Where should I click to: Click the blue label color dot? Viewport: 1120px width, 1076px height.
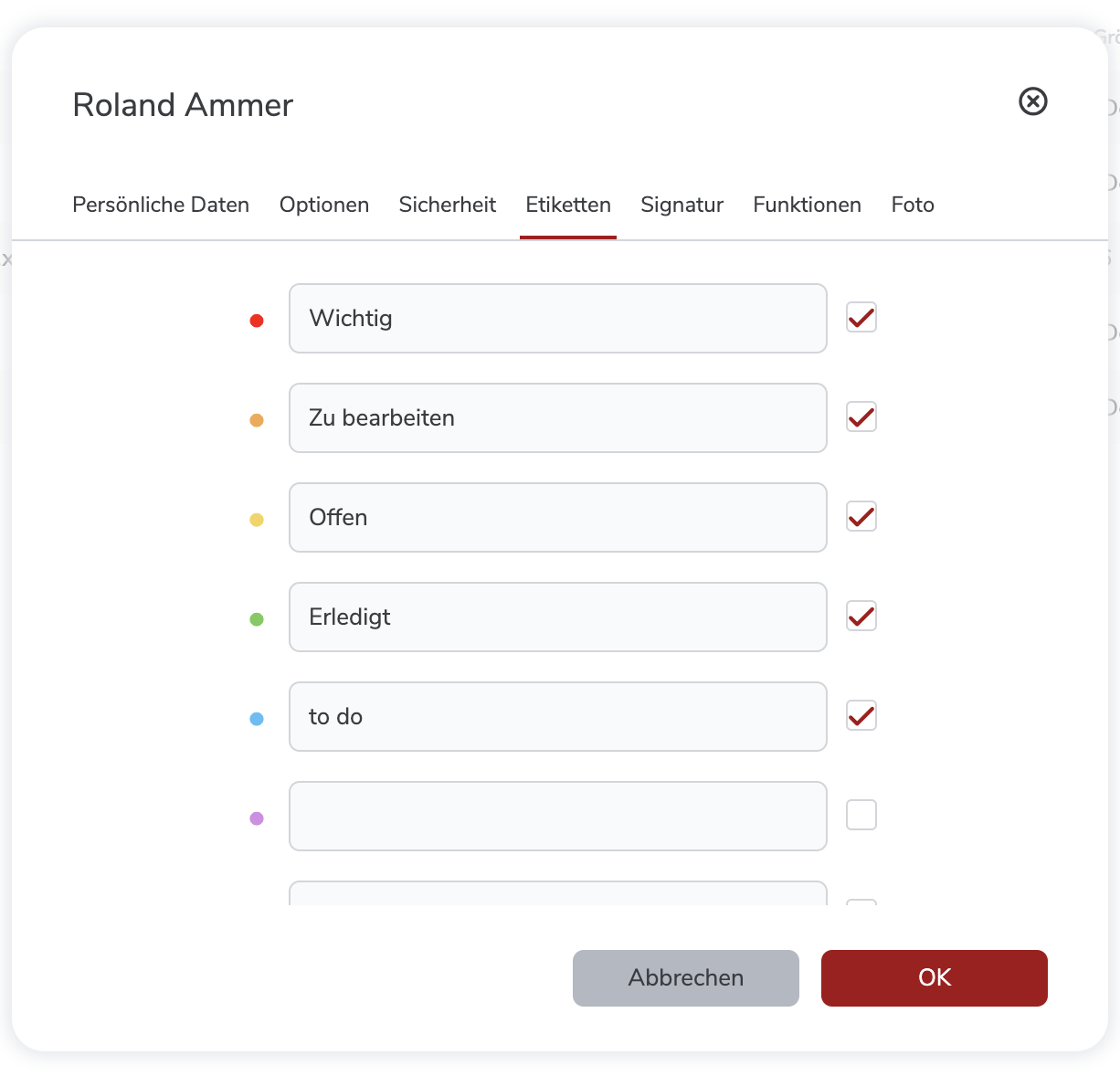[257, 719]
